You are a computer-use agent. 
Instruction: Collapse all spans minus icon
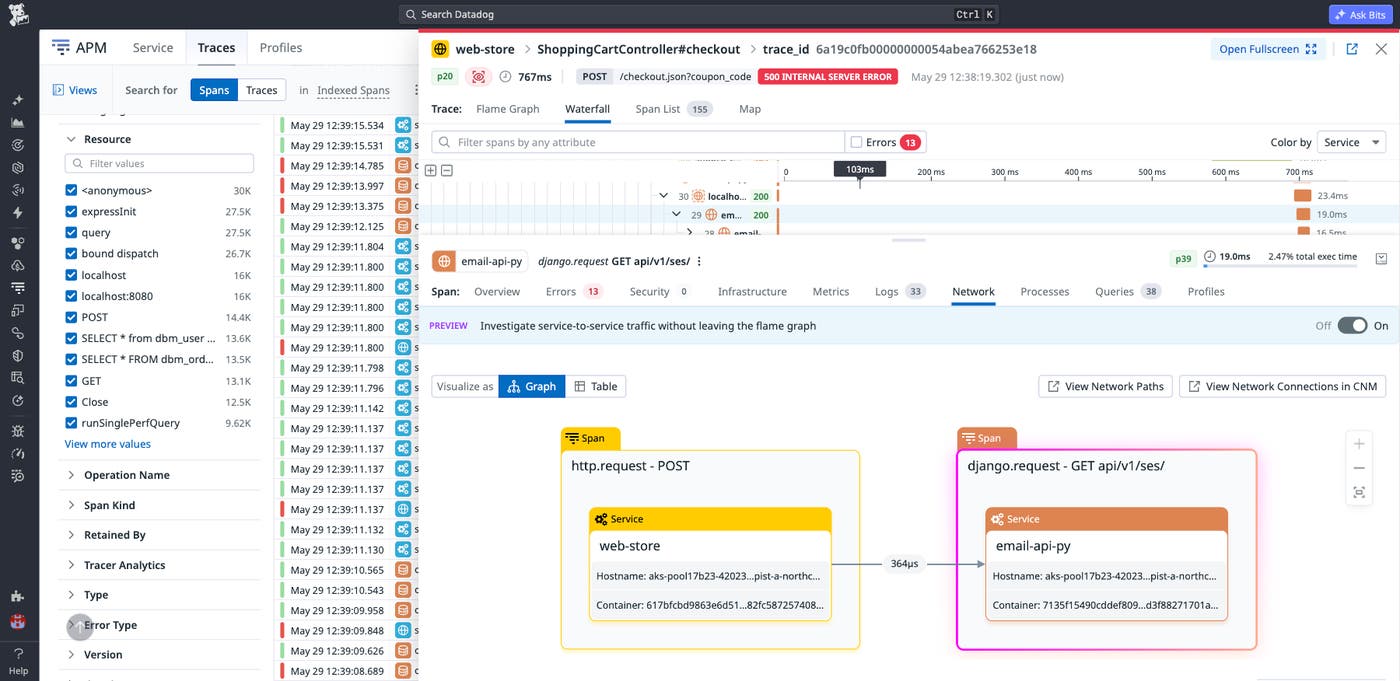pos(447,170)
